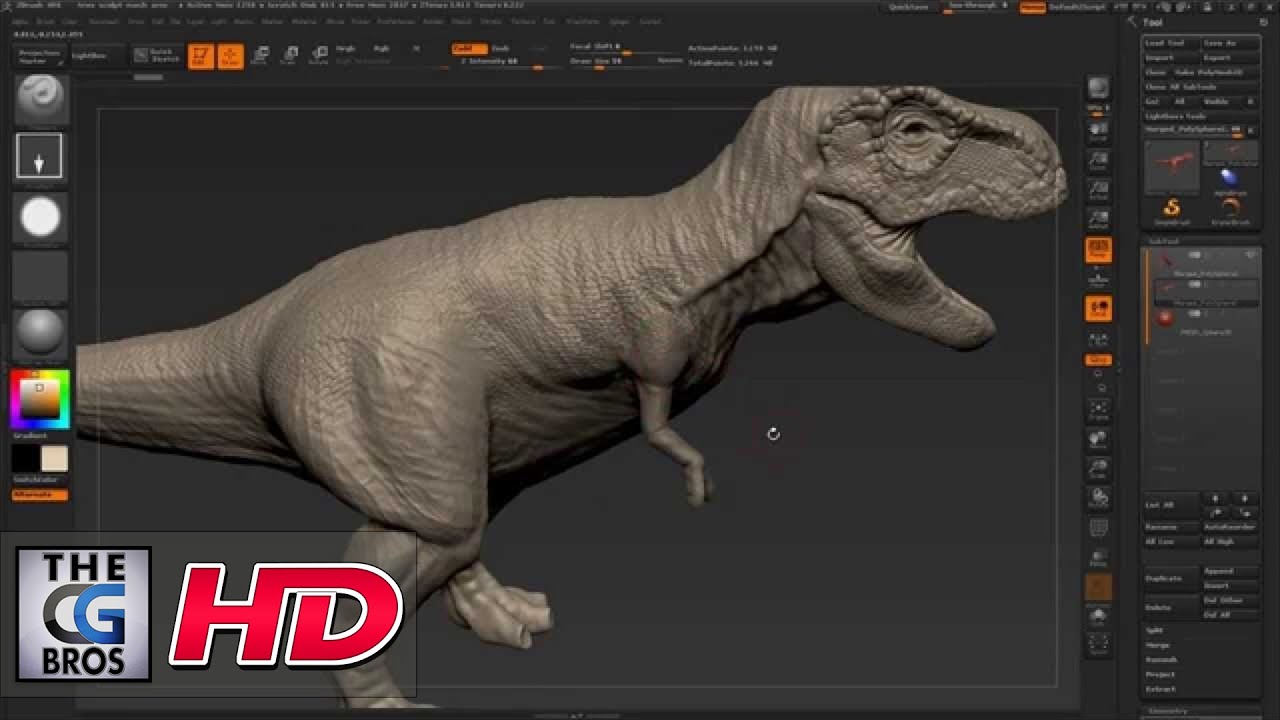Click Make PolyMesh3D button
This screenshot has width=1280, height=720.
(1215, 72)
